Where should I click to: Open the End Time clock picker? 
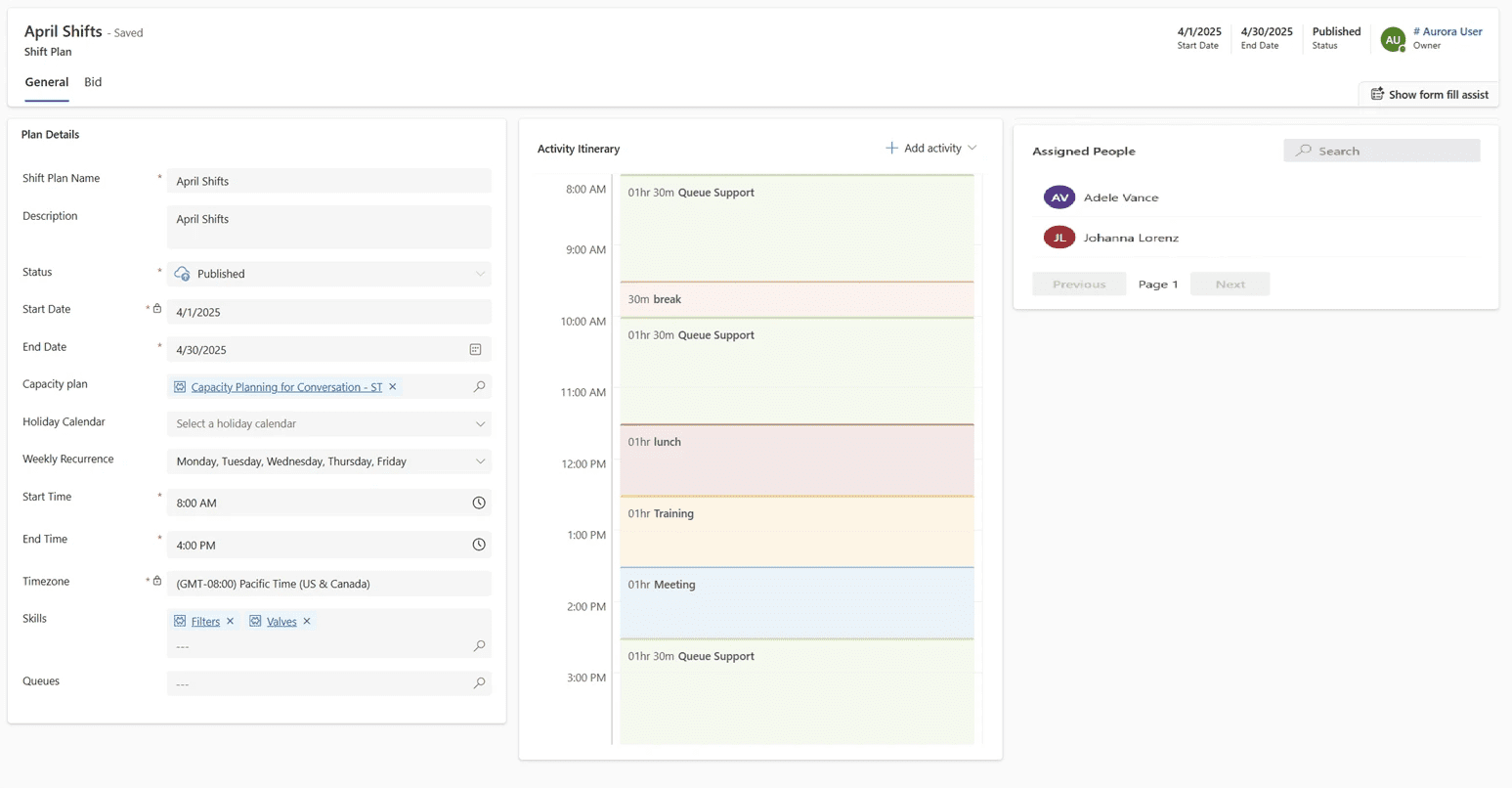pyautogui.click(x=479, y=545)
